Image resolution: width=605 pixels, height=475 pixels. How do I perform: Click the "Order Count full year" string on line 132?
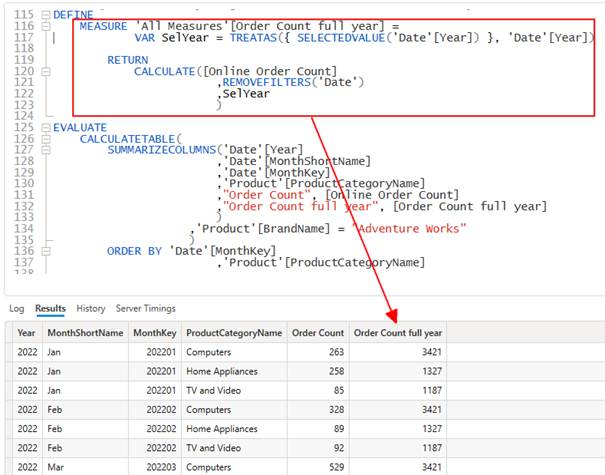pos(301,206)
